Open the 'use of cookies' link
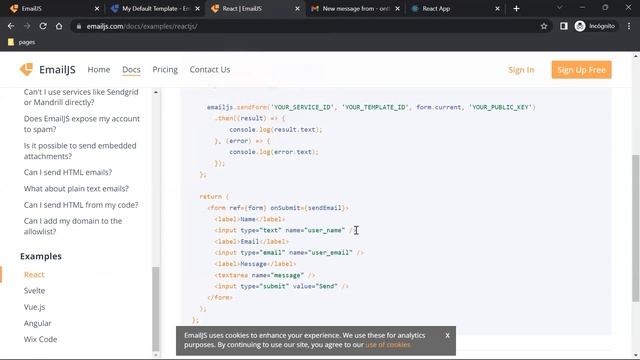This screenshot has width=640, height=360. (388, 345)
